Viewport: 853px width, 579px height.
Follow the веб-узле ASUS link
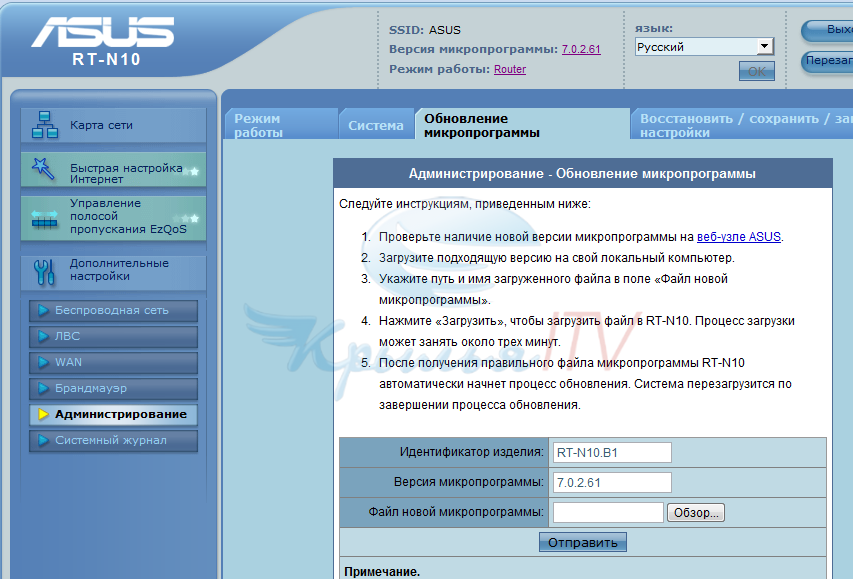[x=739, y=237]
